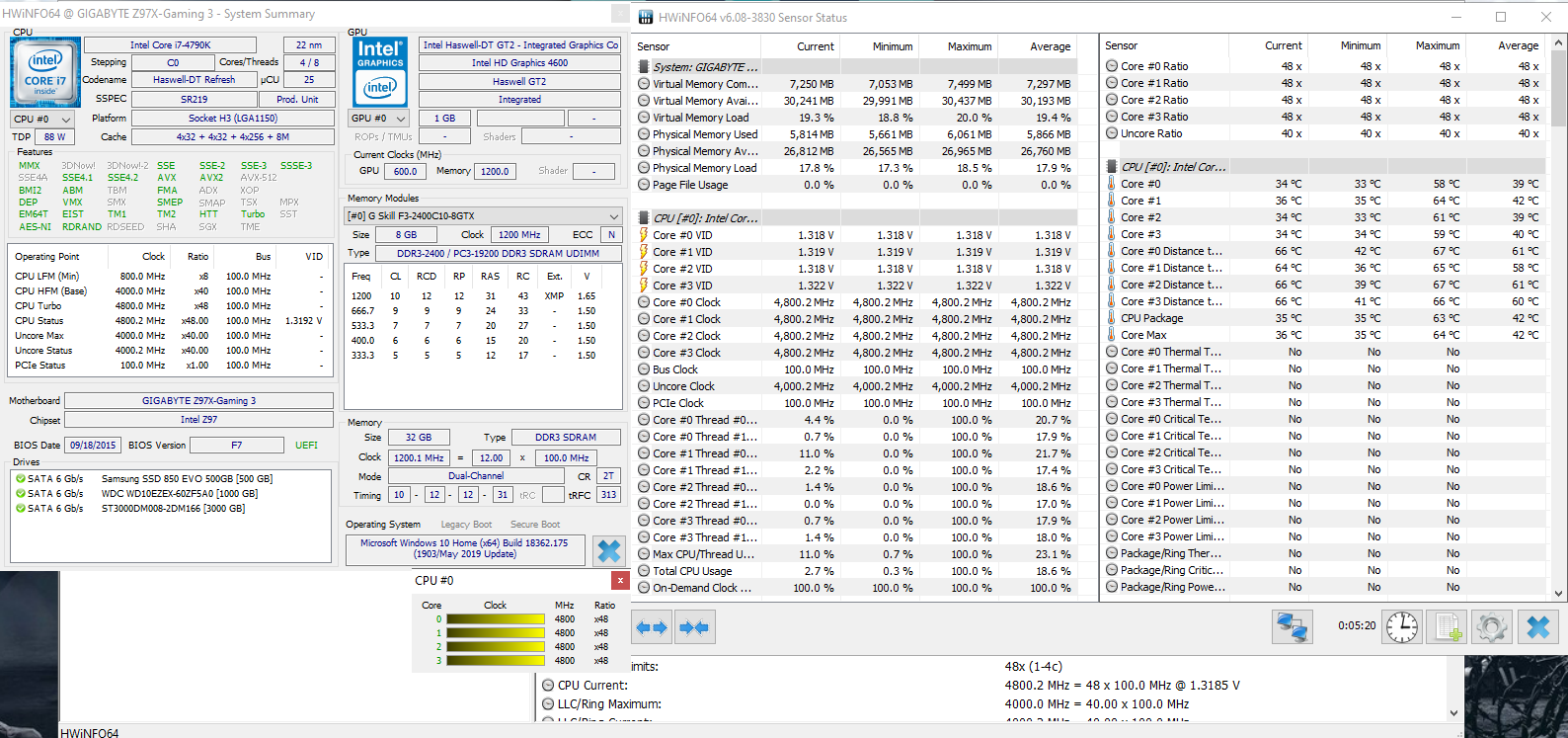This screenshot has height=738, width=1568.
Task: Open the CPU #0 selector dropdown
Action: (42, 119)
